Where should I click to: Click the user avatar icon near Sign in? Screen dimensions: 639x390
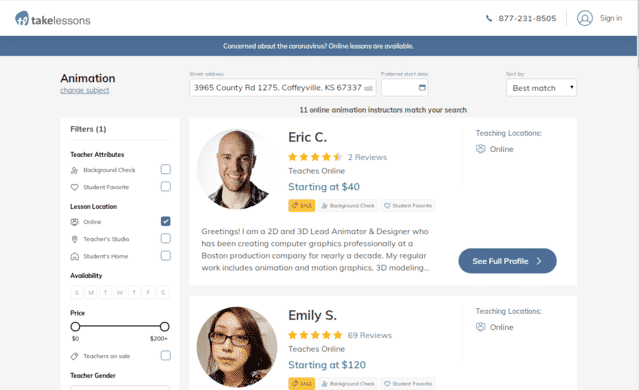584,18
